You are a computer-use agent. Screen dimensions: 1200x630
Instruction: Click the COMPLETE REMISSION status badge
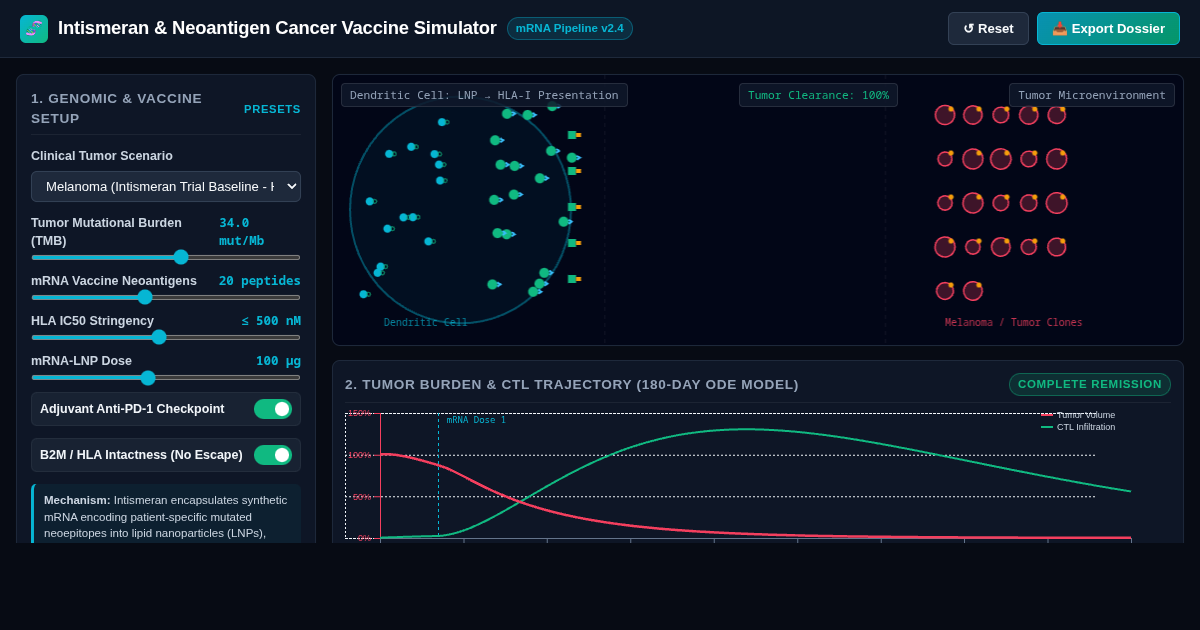(x=1090, y=384)
